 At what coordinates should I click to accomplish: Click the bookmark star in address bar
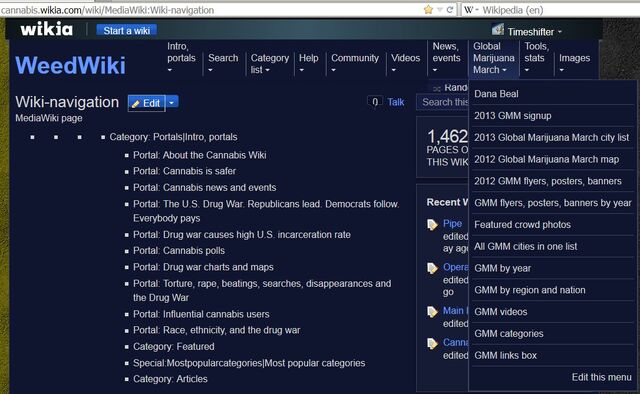(x=428, y=9)
